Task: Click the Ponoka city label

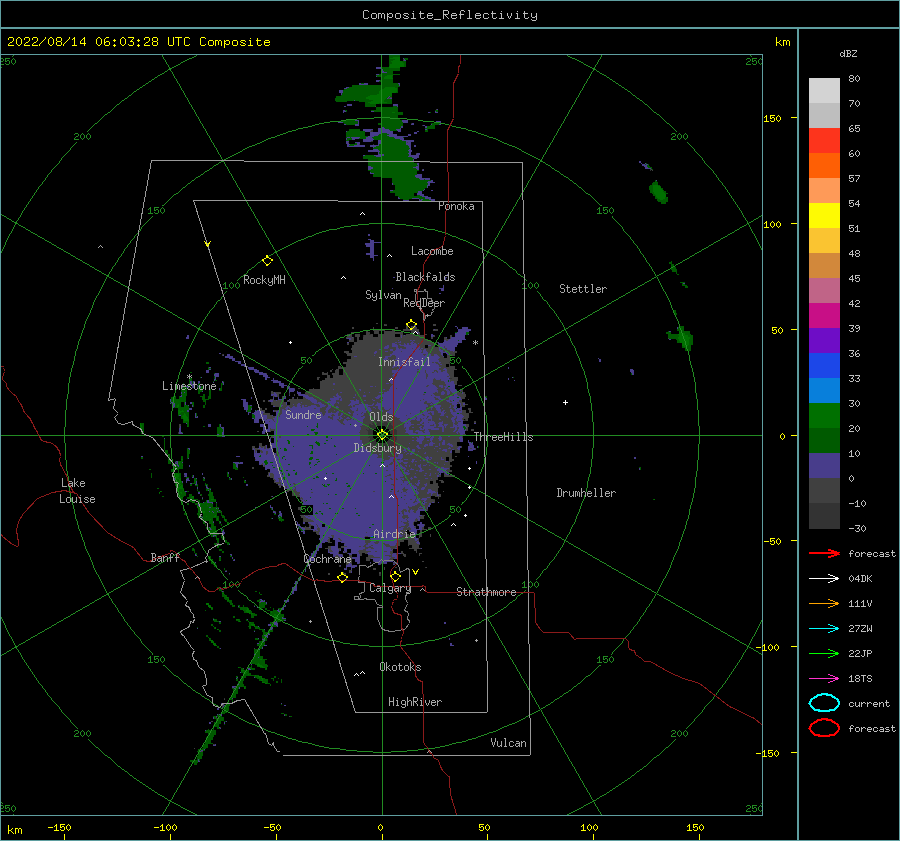Action: coord(456,206)
